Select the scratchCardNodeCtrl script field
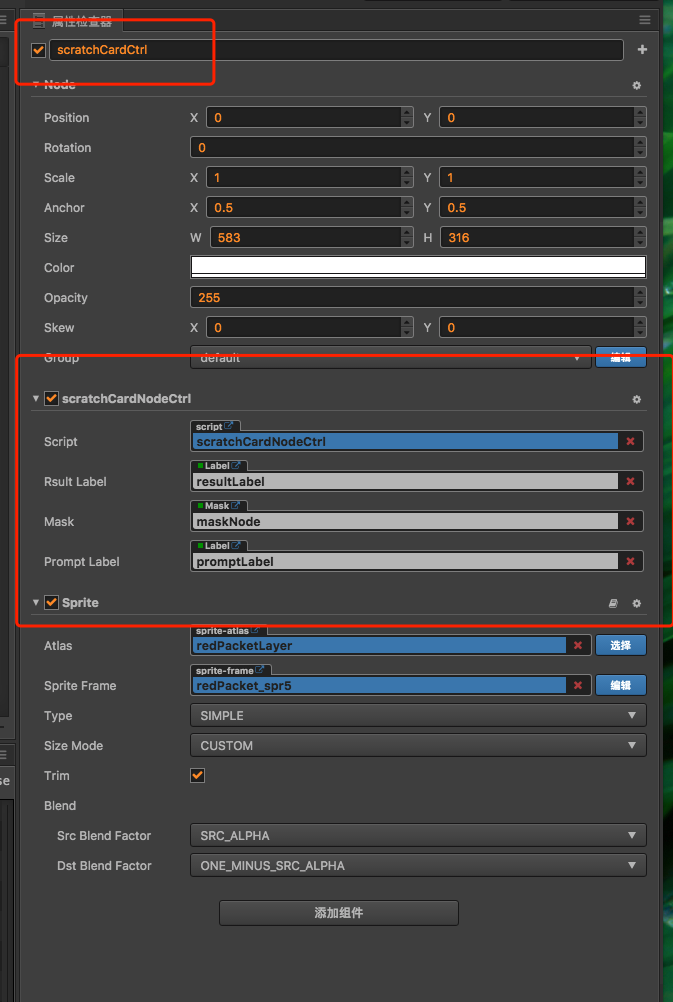The image size is (673, 1002). pos(405,442)
